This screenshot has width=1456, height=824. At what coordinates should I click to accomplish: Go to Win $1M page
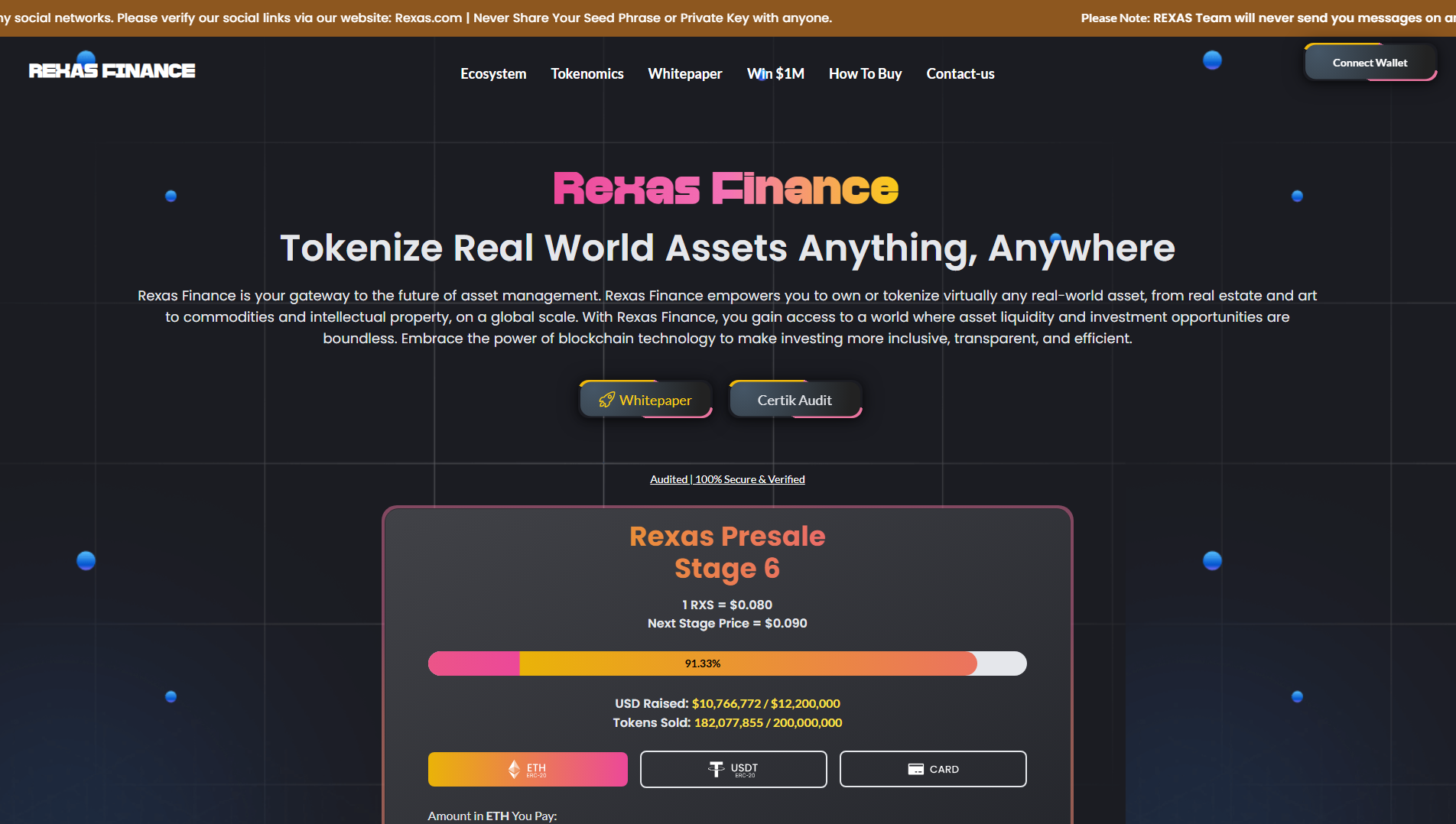[775, 73]
